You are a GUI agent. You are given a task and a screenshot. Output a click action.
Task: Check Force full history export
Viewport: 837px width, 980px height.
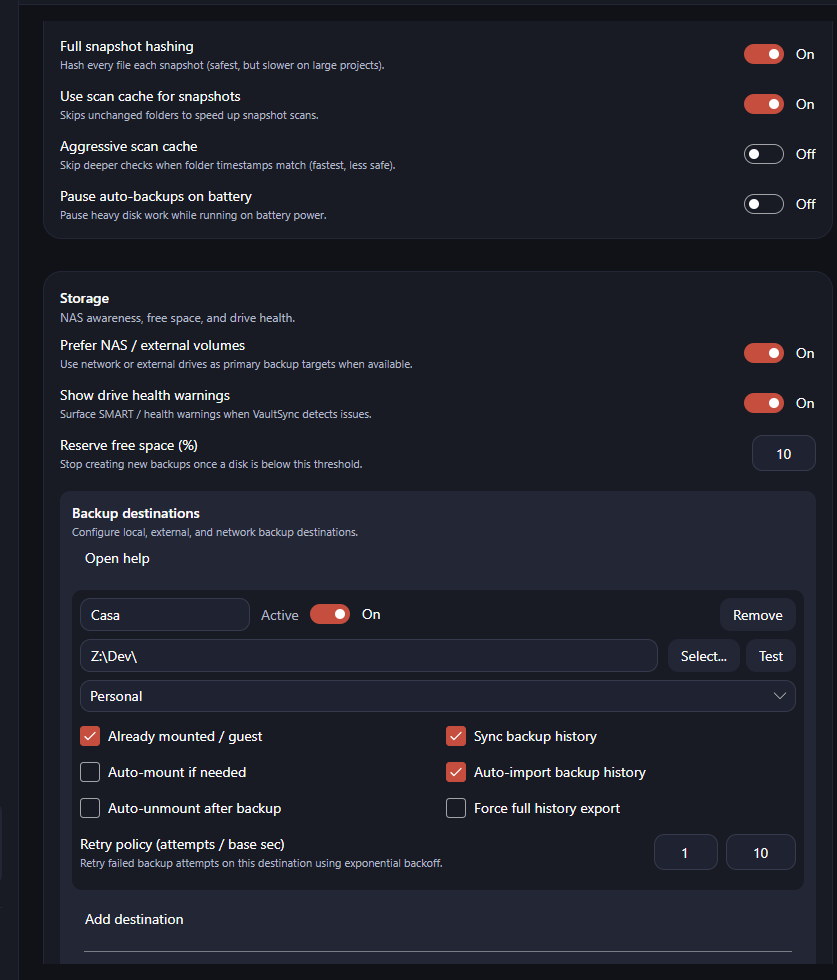pyautogui.click(x=456, y=808)
